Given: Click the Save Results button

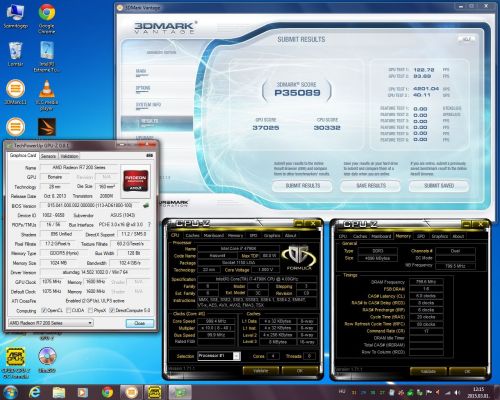Looking at the screenshot, I should point(371,186).
